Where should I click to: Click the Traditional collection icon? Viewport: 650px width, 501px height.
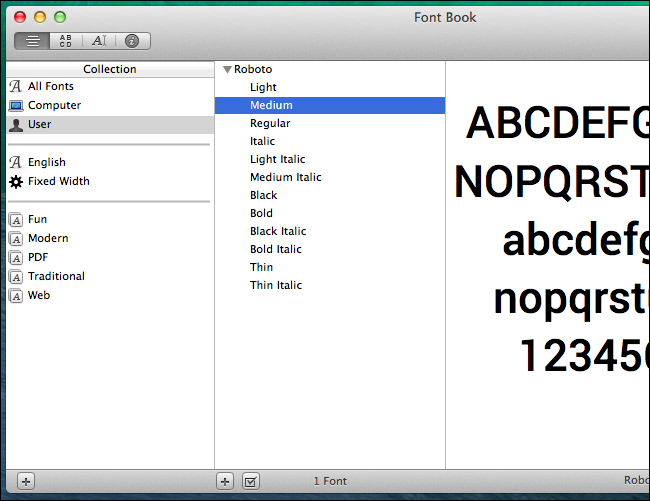tap(16, 277)
